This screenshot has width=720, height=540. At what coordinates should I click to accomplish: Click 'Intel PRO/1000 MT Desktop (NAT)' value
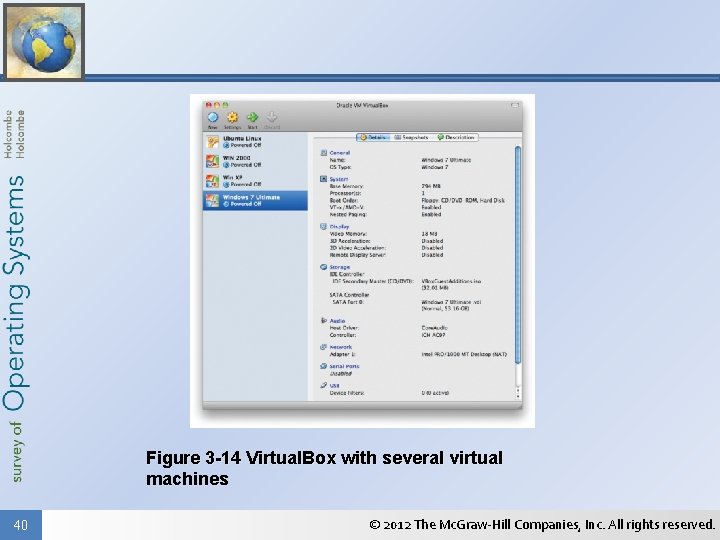click(464, 354)
